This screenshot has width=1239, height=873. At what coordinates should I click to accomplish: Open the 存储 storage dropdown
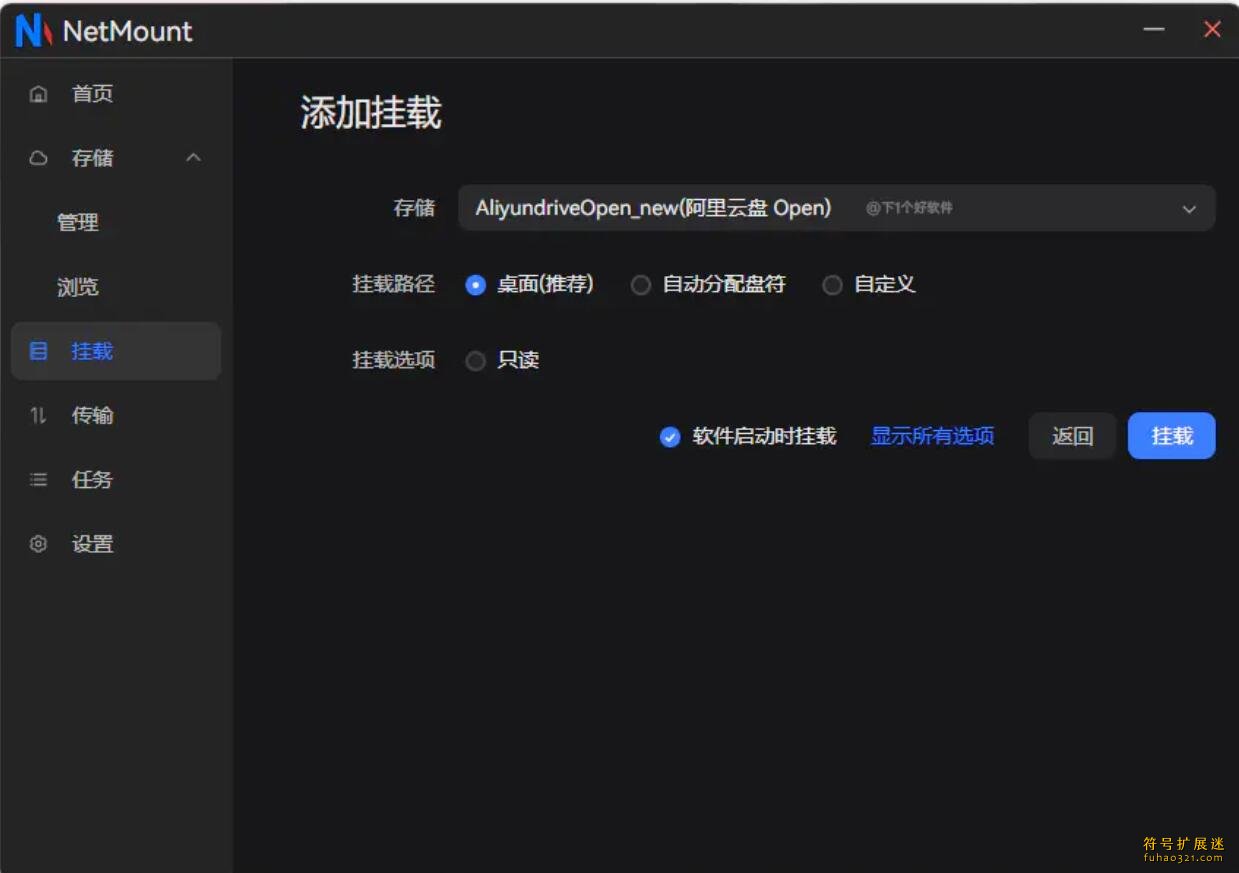click(836, 208)
